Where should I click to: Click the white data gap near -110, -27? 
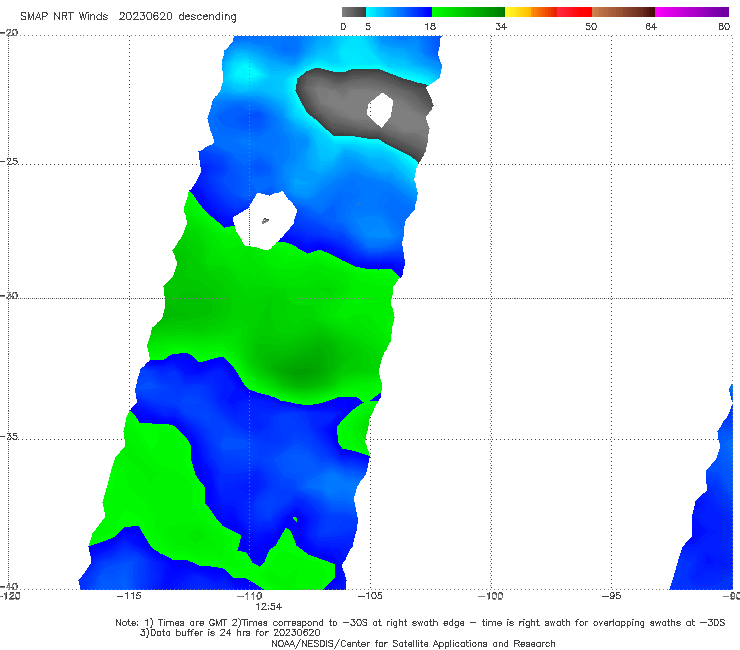coord(265,220)
